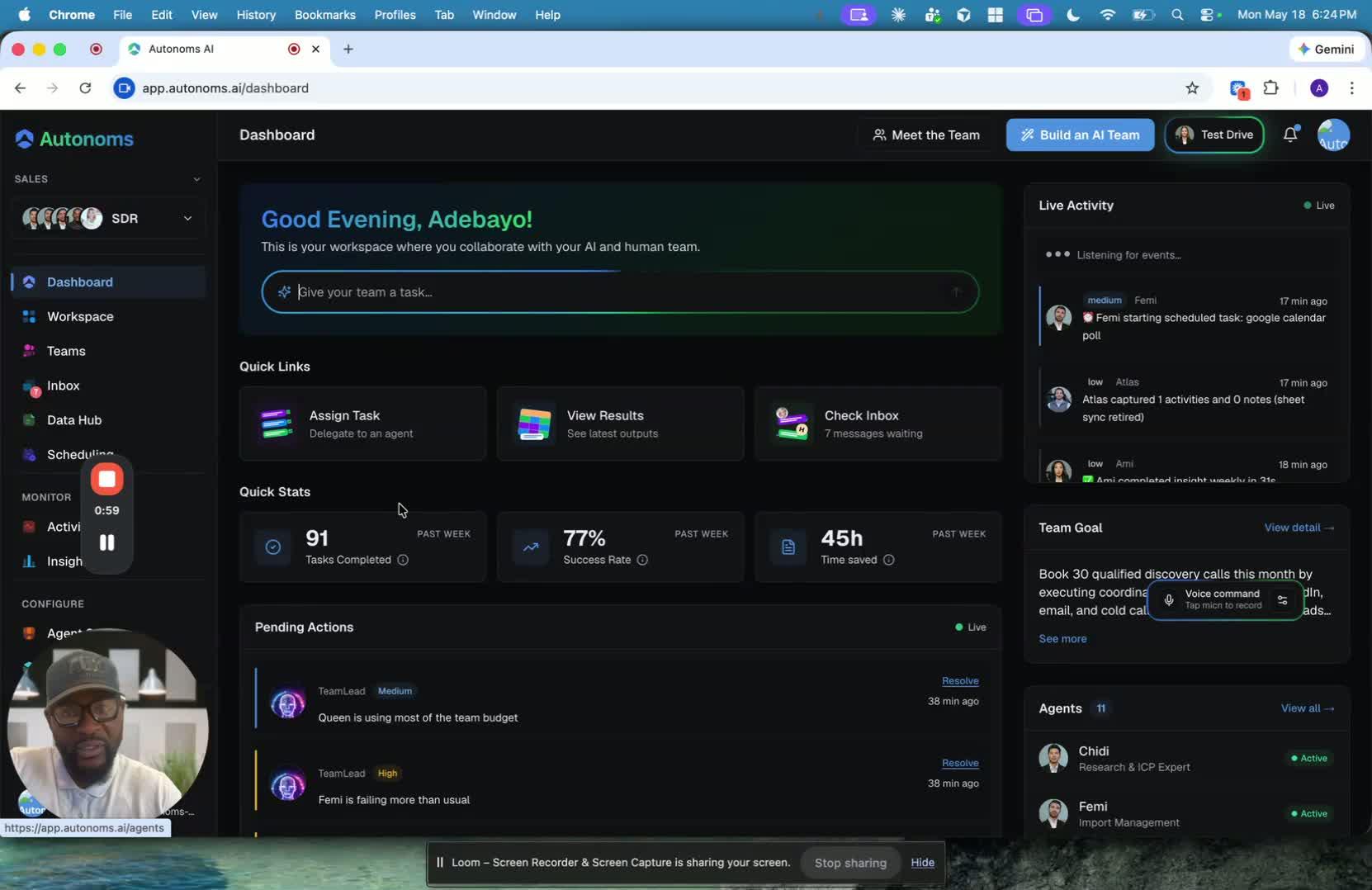The image size is (1372, 890).
Task: Open the Femi agent row
Action: [1186, 813]
